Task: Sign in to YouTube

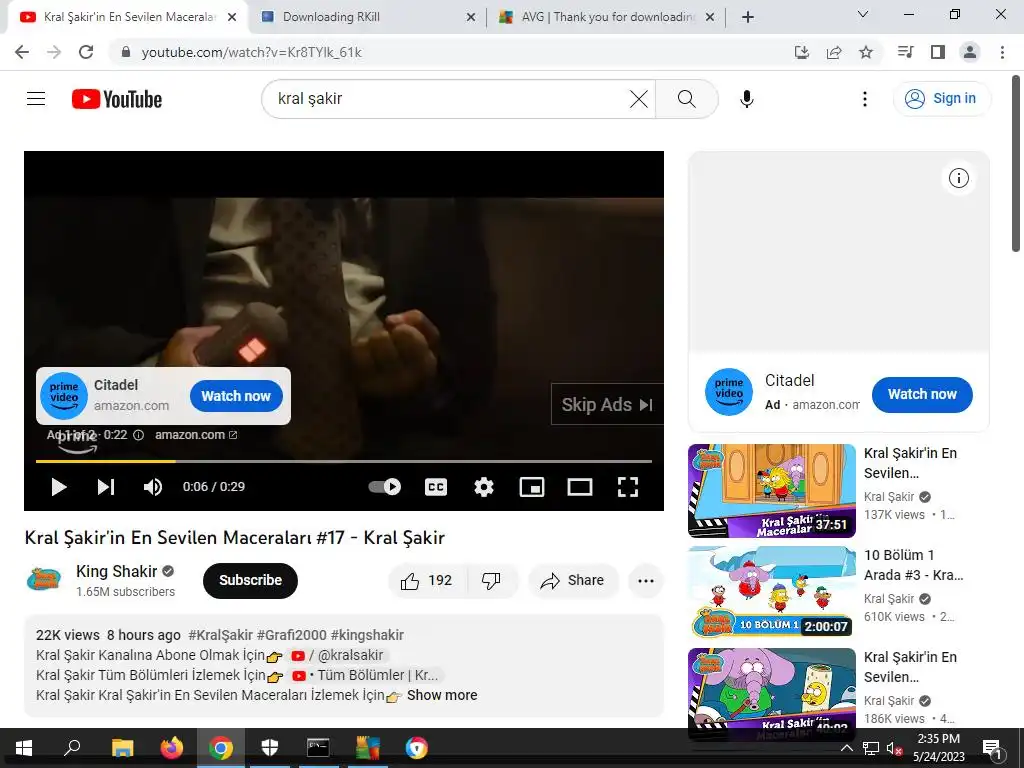Action: pyautogui.click(x=941, y=99)
